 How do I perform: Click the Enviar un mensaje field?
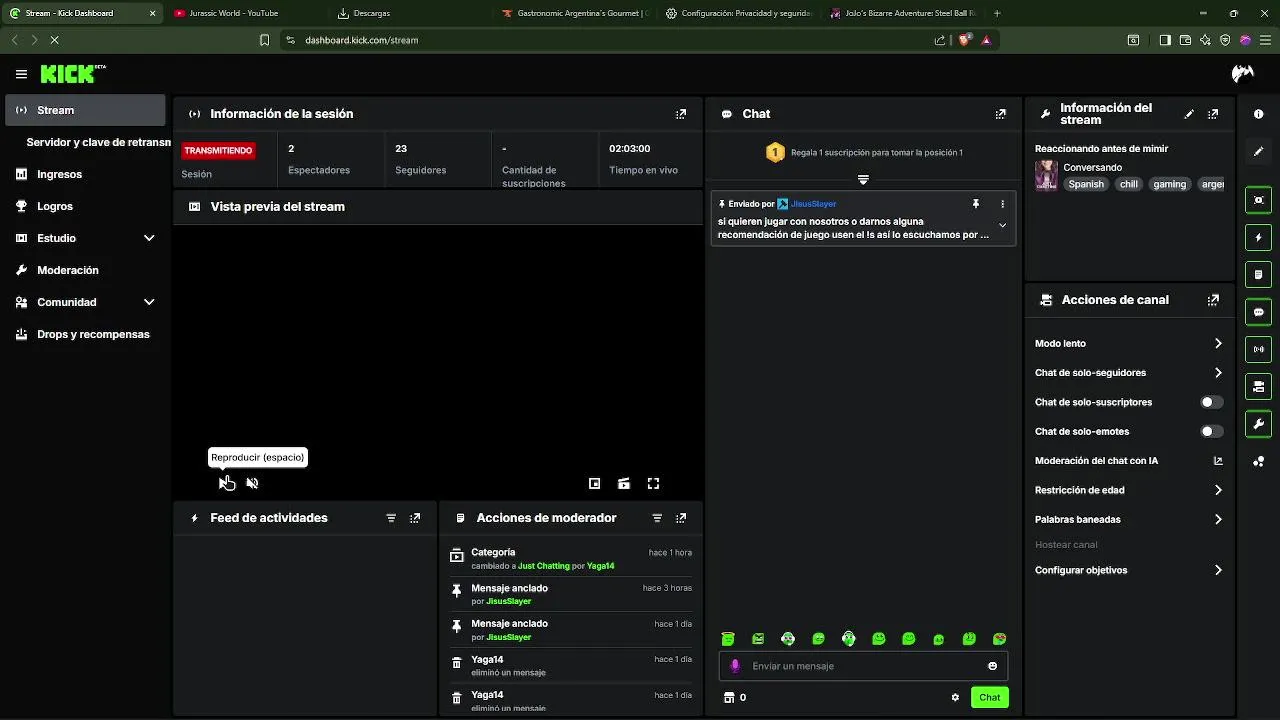[863, 666]
